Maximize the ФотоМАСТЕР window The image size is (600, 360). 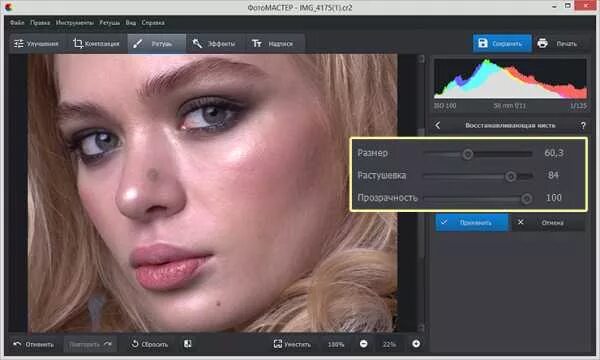pyautogui.click(x=568, y=6)
